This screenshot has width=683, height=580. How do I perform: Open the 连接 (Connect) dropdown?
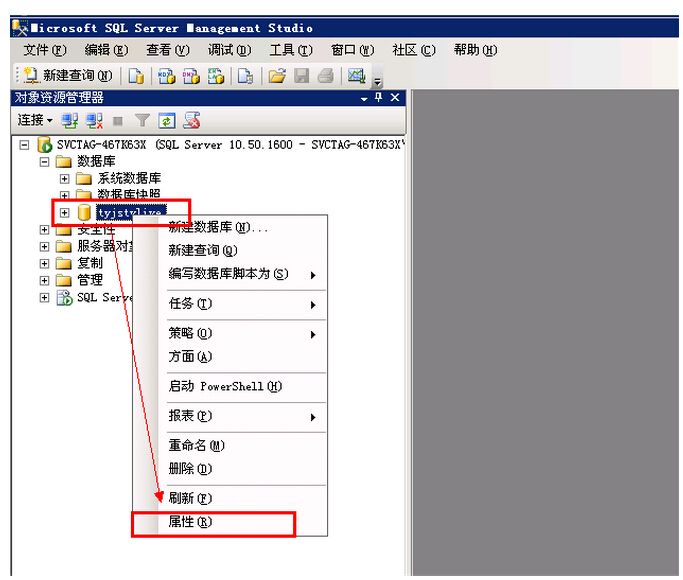(x=34, y=120)
